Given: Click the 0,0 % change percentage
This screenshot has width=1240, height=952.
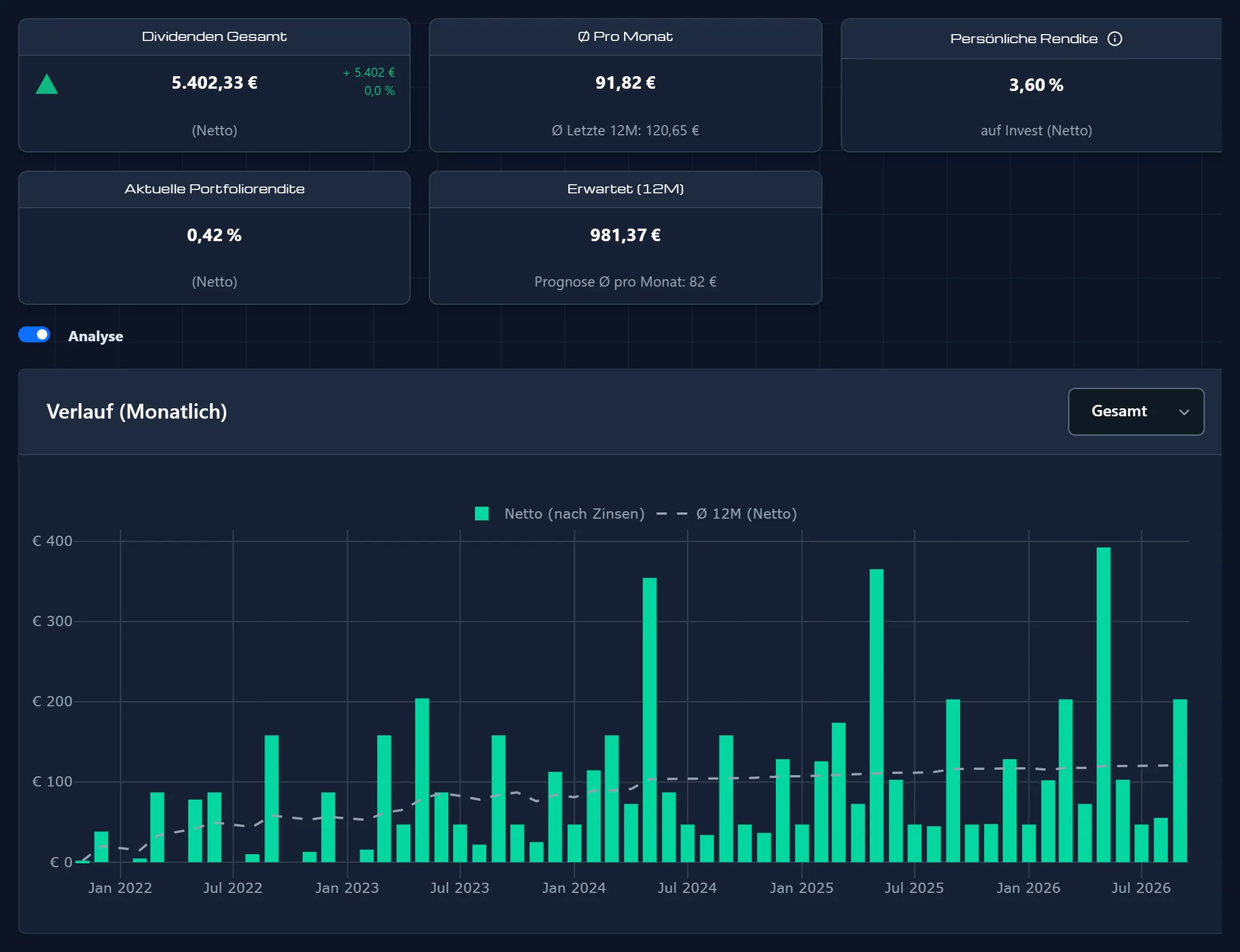Looking at the screenshot, I should click(x=379, y=91).
